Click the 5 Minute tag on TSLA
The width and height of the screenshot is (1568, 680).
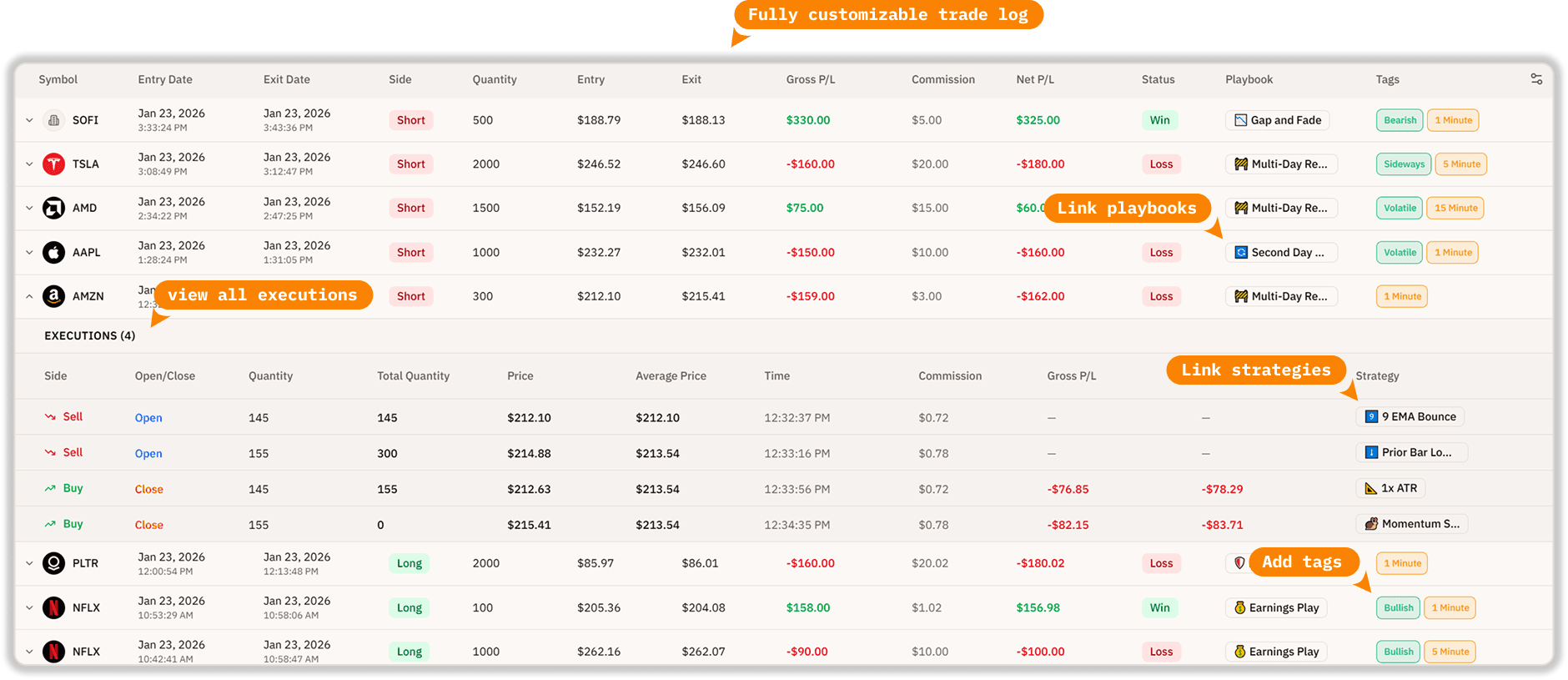click(x=1461, y=164)
